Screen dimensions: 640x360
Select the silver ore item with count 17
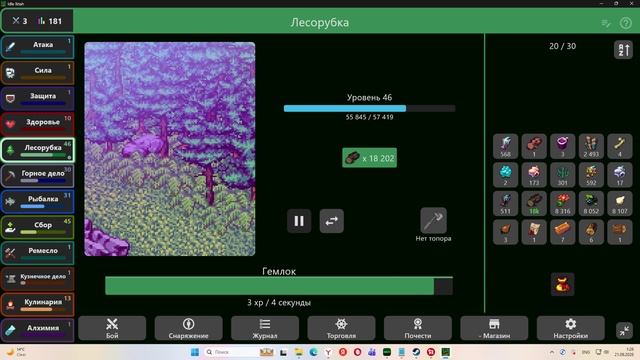click(x=620, y=175)
